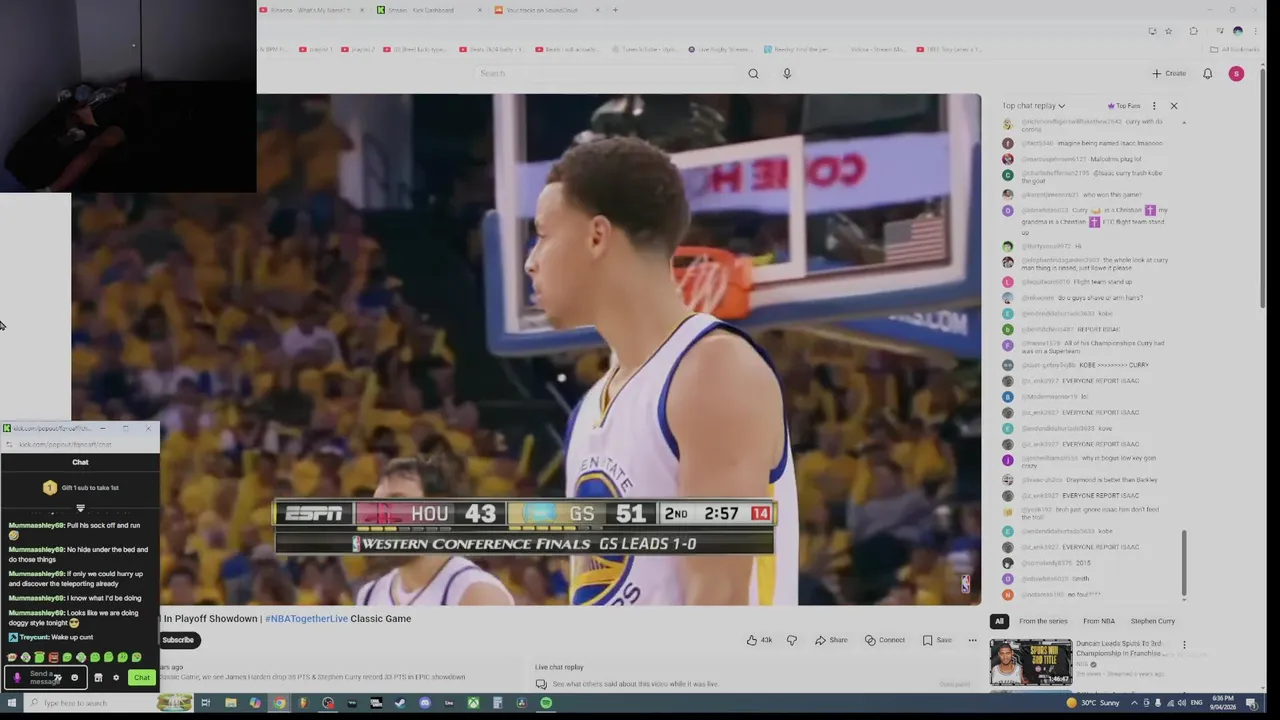The image size is (1280, 720).
Task: Share the video using the Share button
Action: [x=831, y=640]
